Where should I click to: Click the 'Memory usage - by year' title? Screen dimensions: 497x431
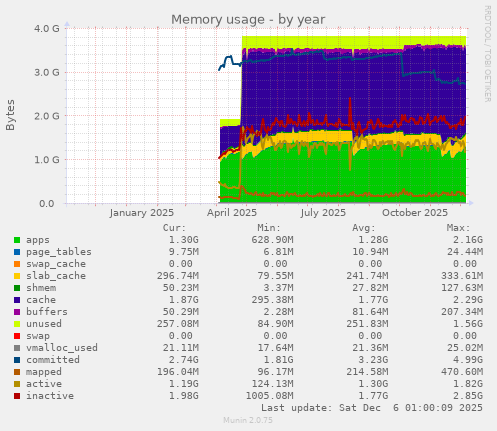pos(248,20)
